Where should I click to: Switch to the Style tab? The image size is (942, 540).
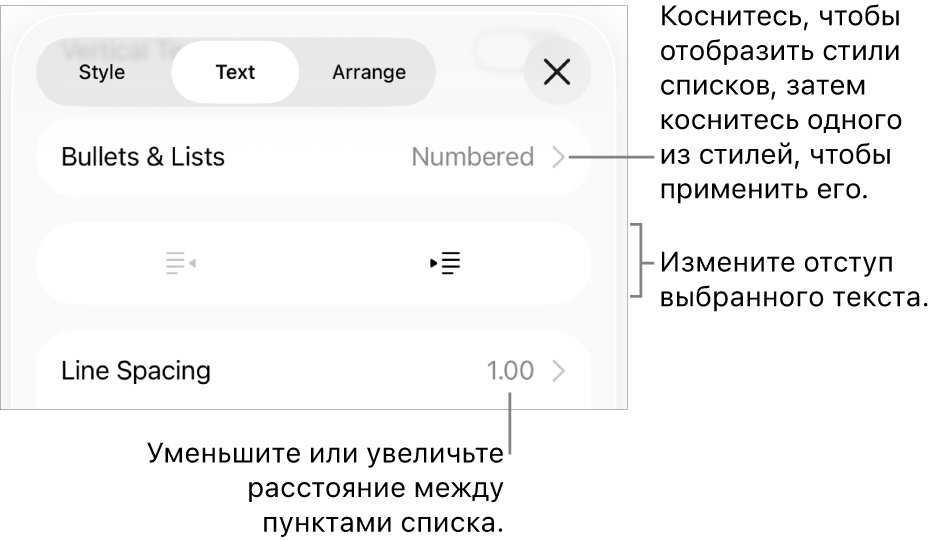pyautogui.click(x=102, y=72)
